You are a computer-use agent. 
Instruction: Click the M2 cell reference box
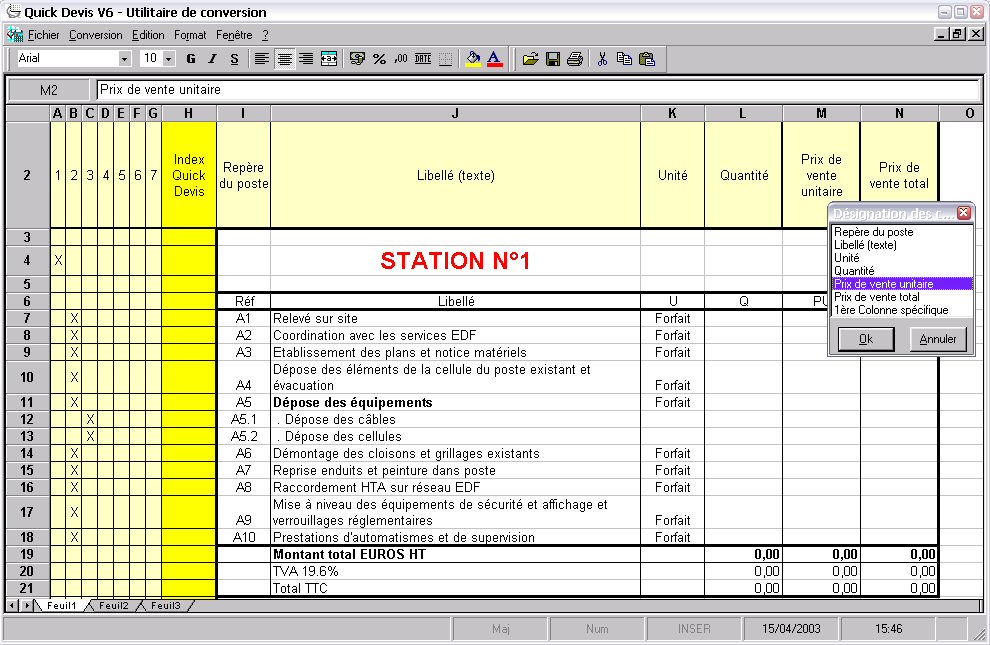(49, 90)
